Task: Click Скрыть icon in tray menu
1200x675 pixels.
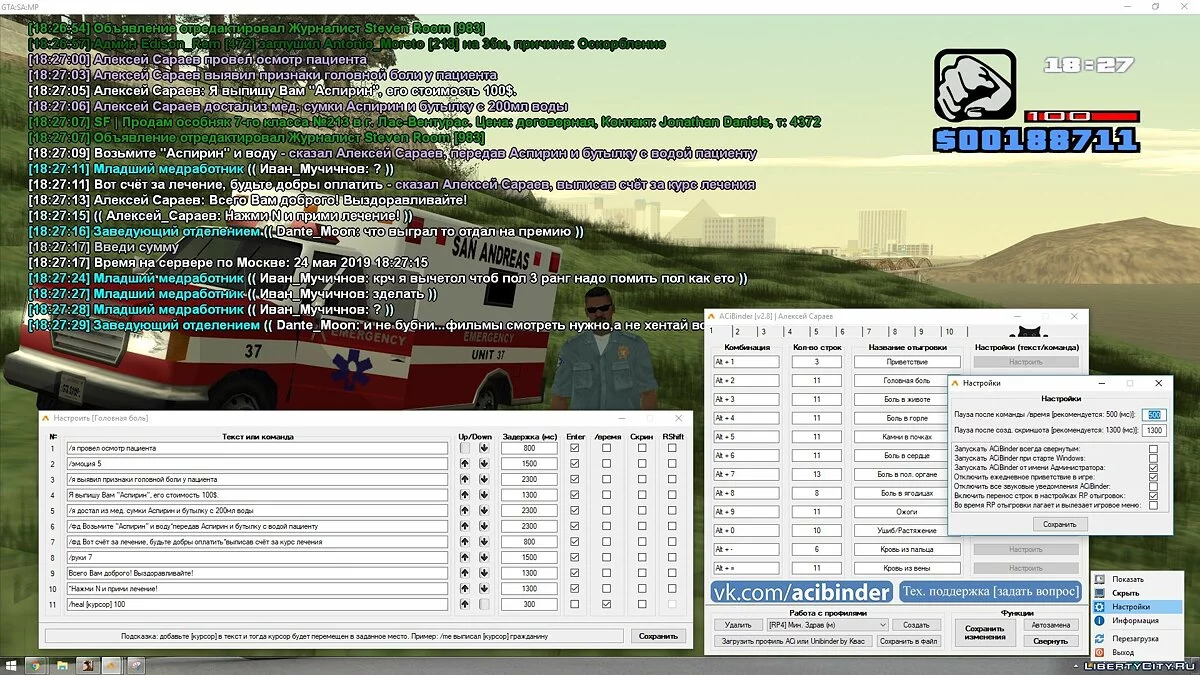Action: 1100,593
